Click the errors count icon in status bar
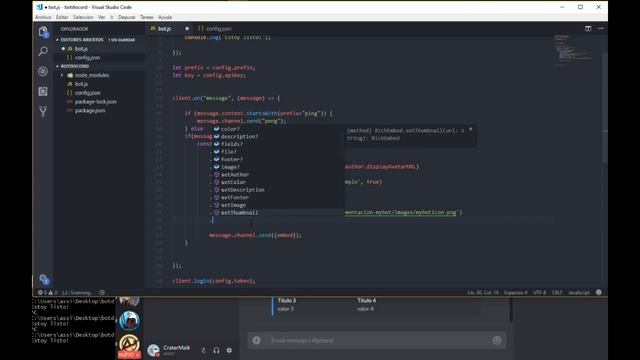 tap(40, 292)
